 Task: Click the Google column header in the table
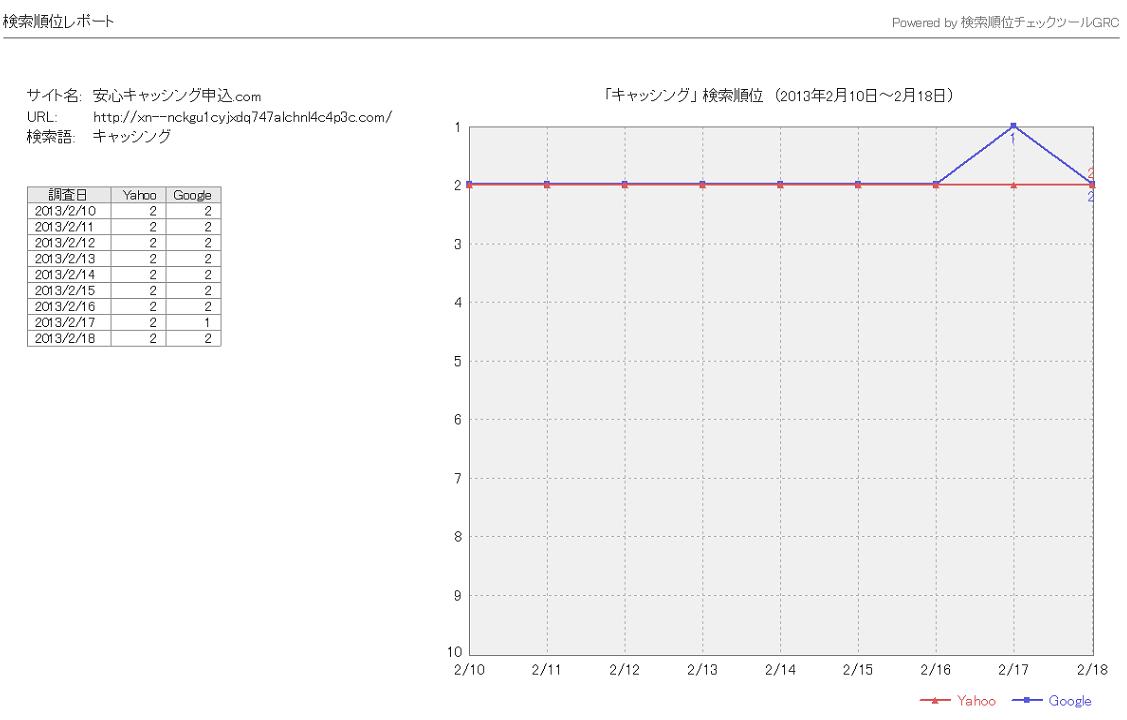click(193, 195)
